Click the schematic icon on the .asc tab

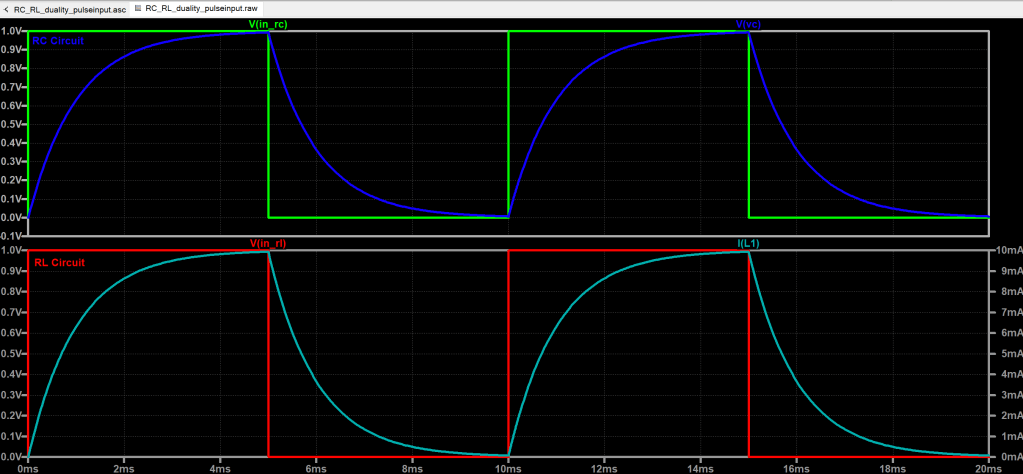point(7,8)
